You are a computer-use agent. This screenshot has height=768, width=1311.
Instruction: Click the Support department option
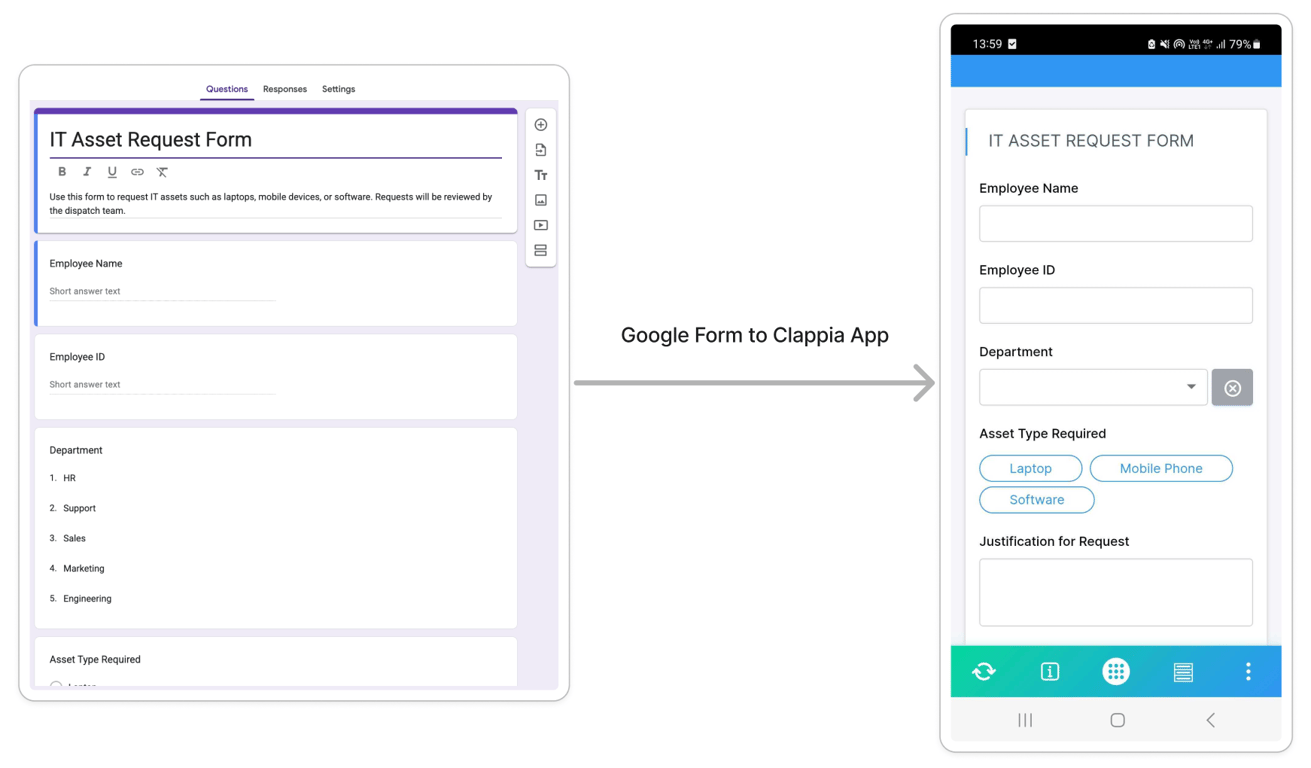pyautogui.click(x=79, y=508)
